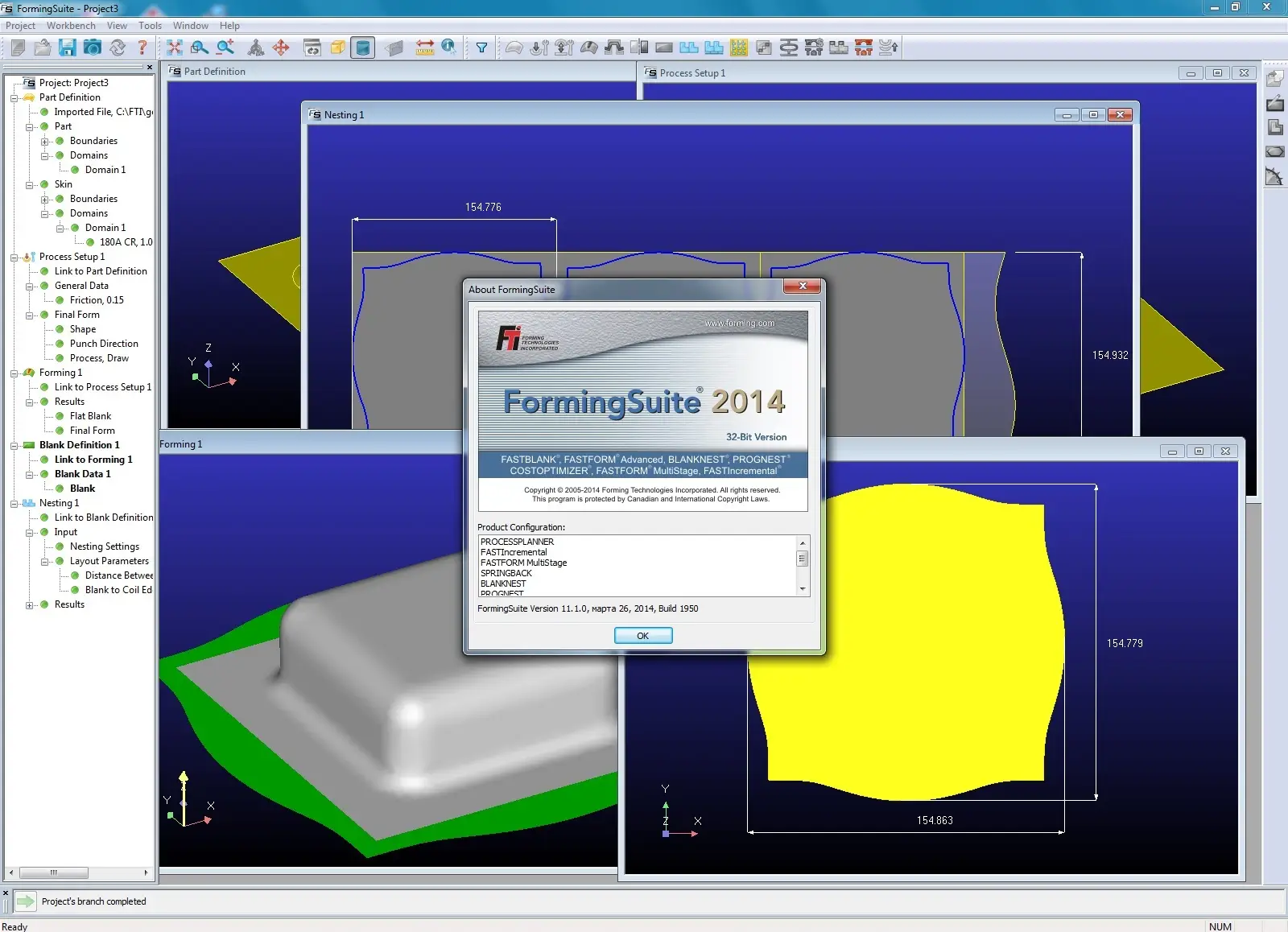Select Friction, 0.15 tree item
1288x932 pixels.
point(97,300)
